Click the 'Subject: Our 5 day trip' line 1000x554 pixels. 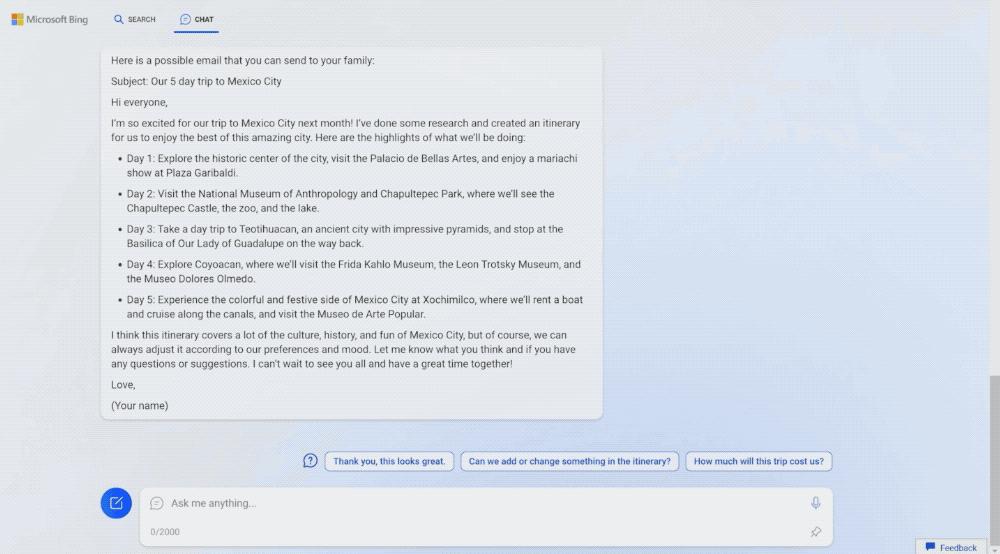tap(196, 81)
